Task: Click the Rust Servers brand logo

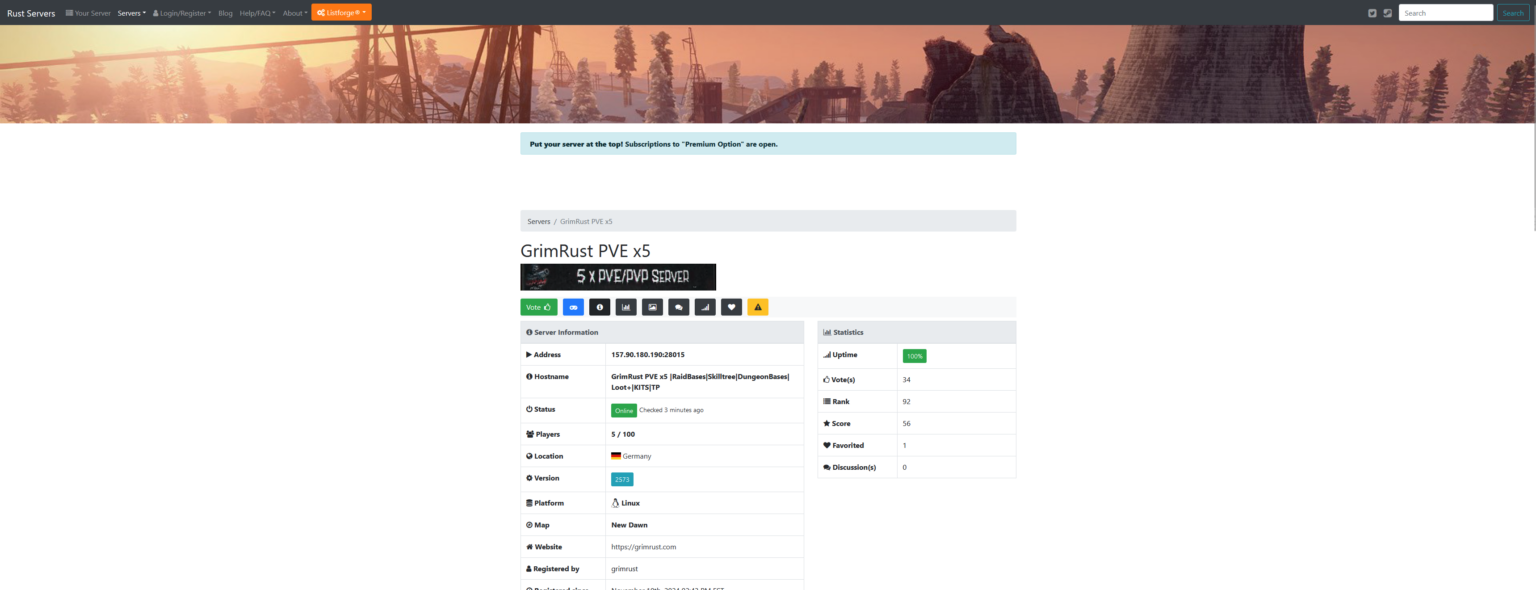Action: point(31,13)
